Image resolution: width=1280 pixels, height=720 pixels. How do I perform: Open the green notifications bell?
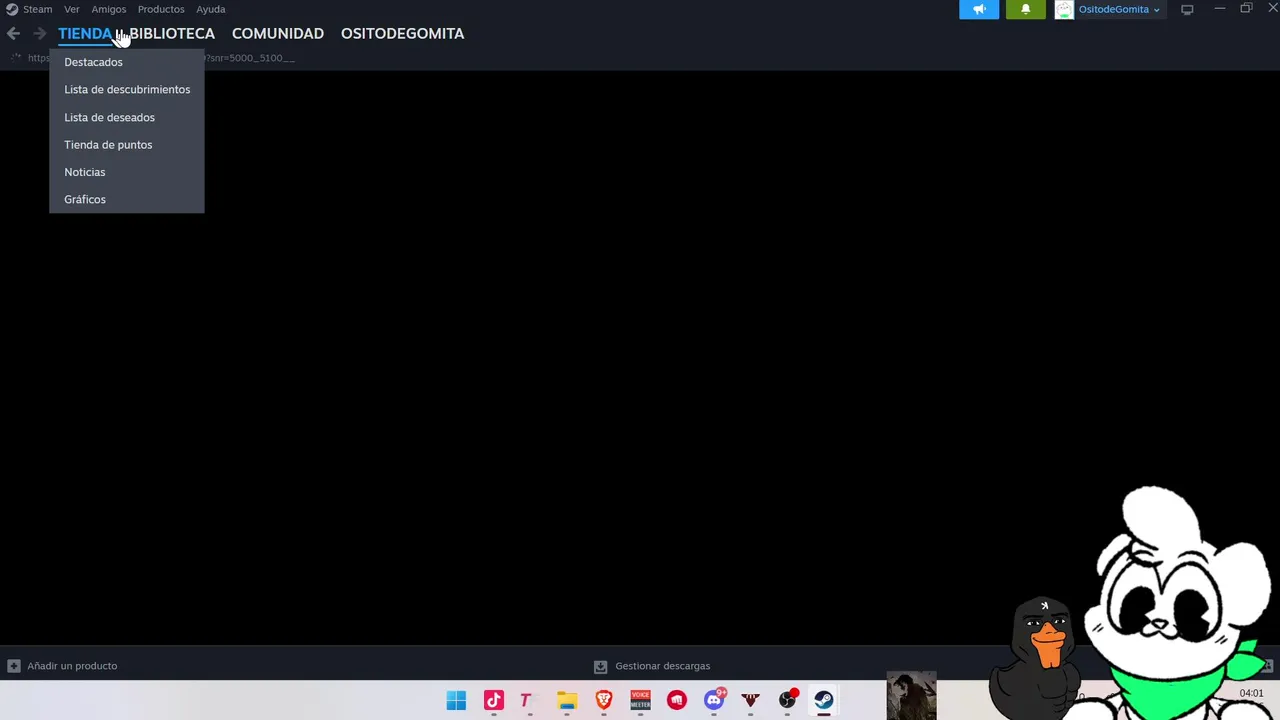[1025, 9]
